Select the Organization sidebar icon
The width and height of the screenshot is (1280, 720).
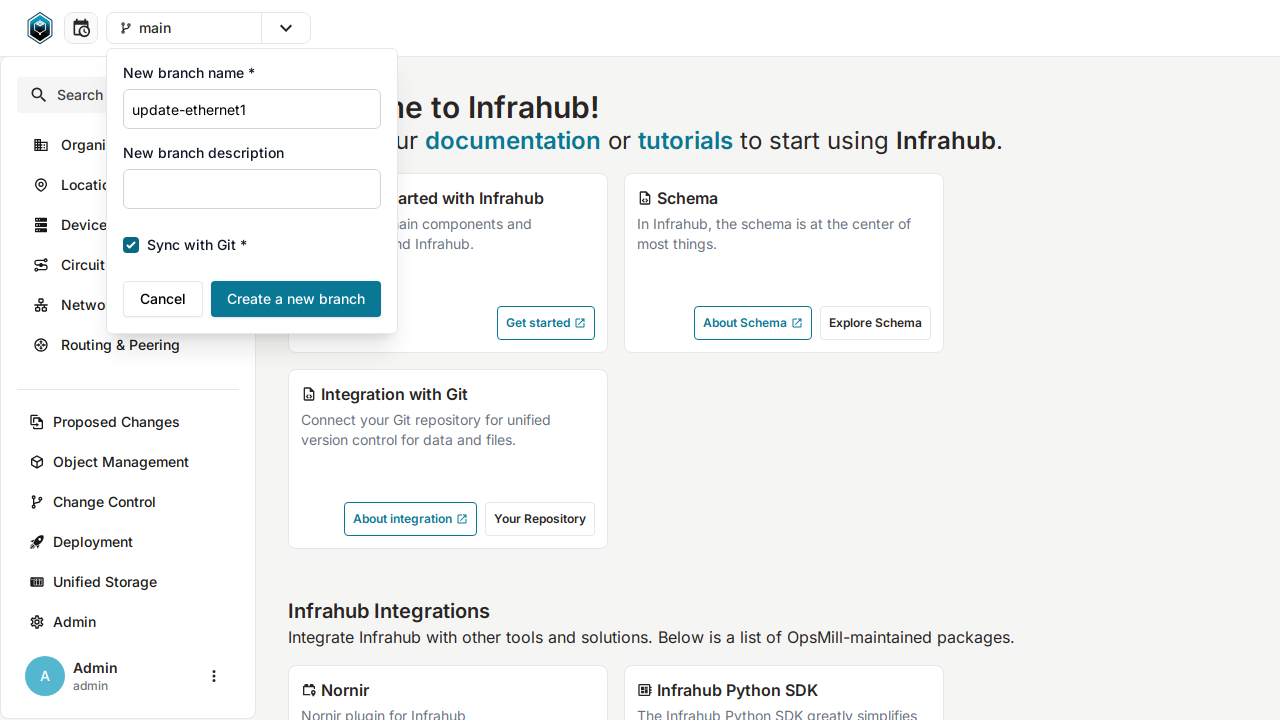[40, 145]
